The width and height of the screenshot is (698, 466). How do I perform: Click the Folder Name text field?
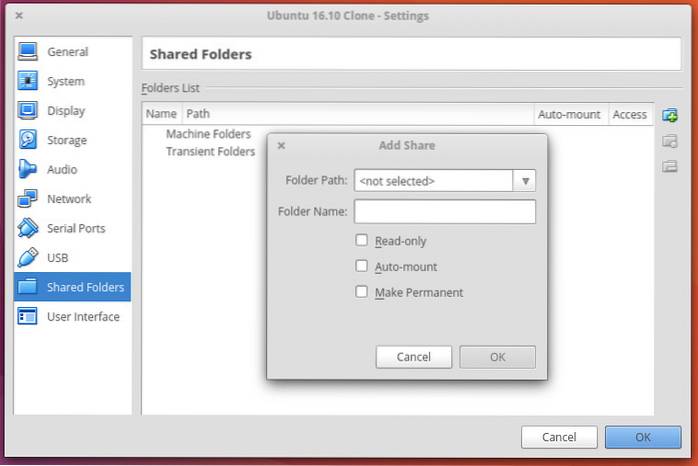coord(445,211)
